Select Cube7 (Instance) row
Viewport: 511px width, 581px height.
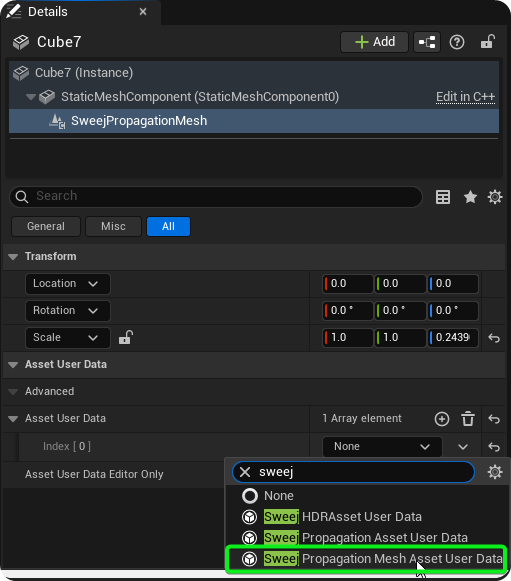[x=254, y=73]
